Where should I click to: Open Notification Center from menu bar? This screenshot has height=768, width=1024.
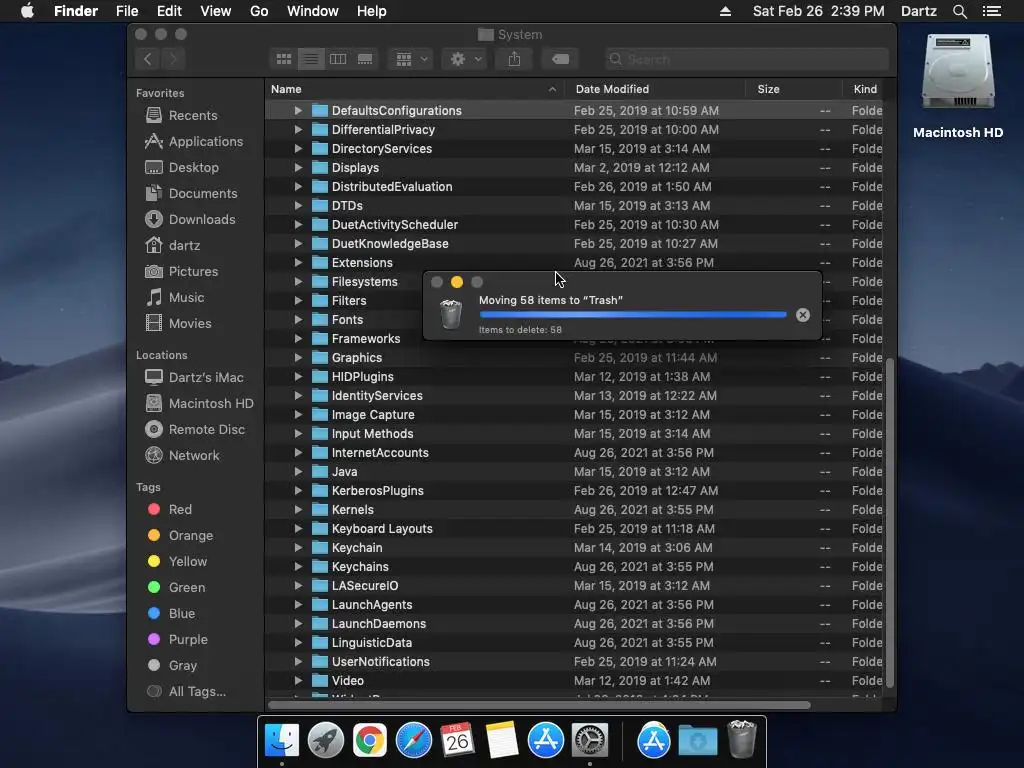992,11
